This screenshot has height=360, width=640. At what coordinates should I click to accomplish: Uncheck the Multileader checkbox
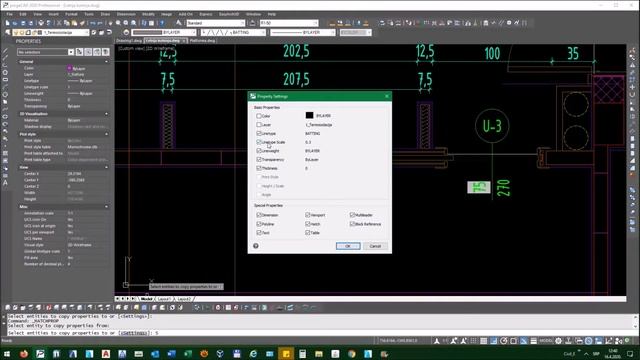352,215
